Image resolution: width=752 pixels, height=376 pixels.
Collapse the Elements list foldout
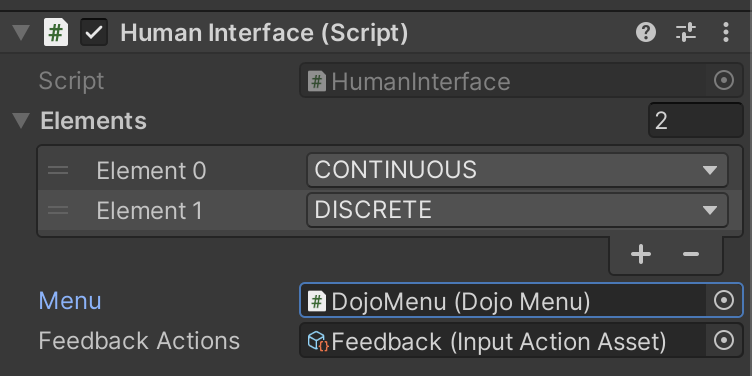(x=21, y=120)
